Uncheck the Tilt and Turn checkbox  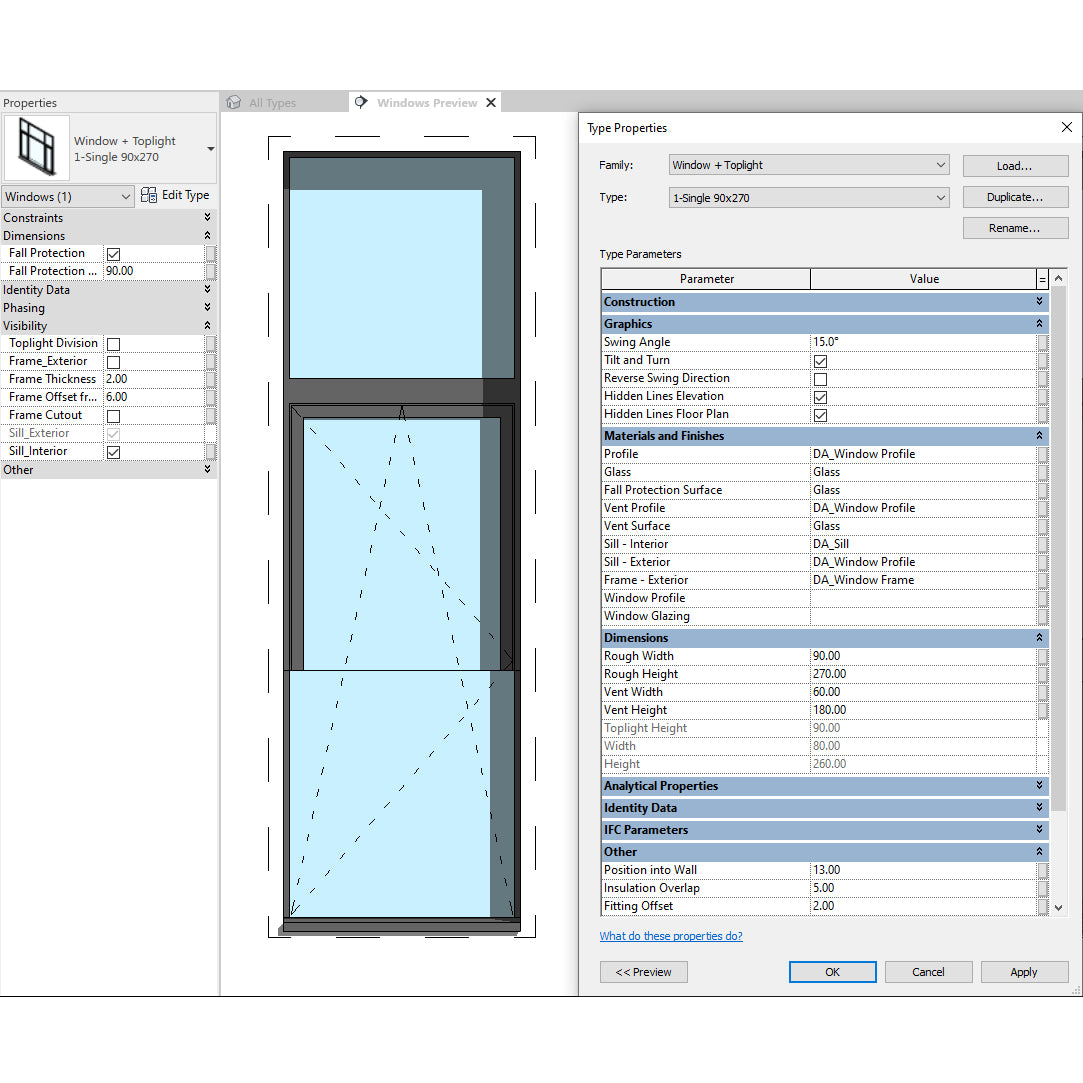click(820, 361)
